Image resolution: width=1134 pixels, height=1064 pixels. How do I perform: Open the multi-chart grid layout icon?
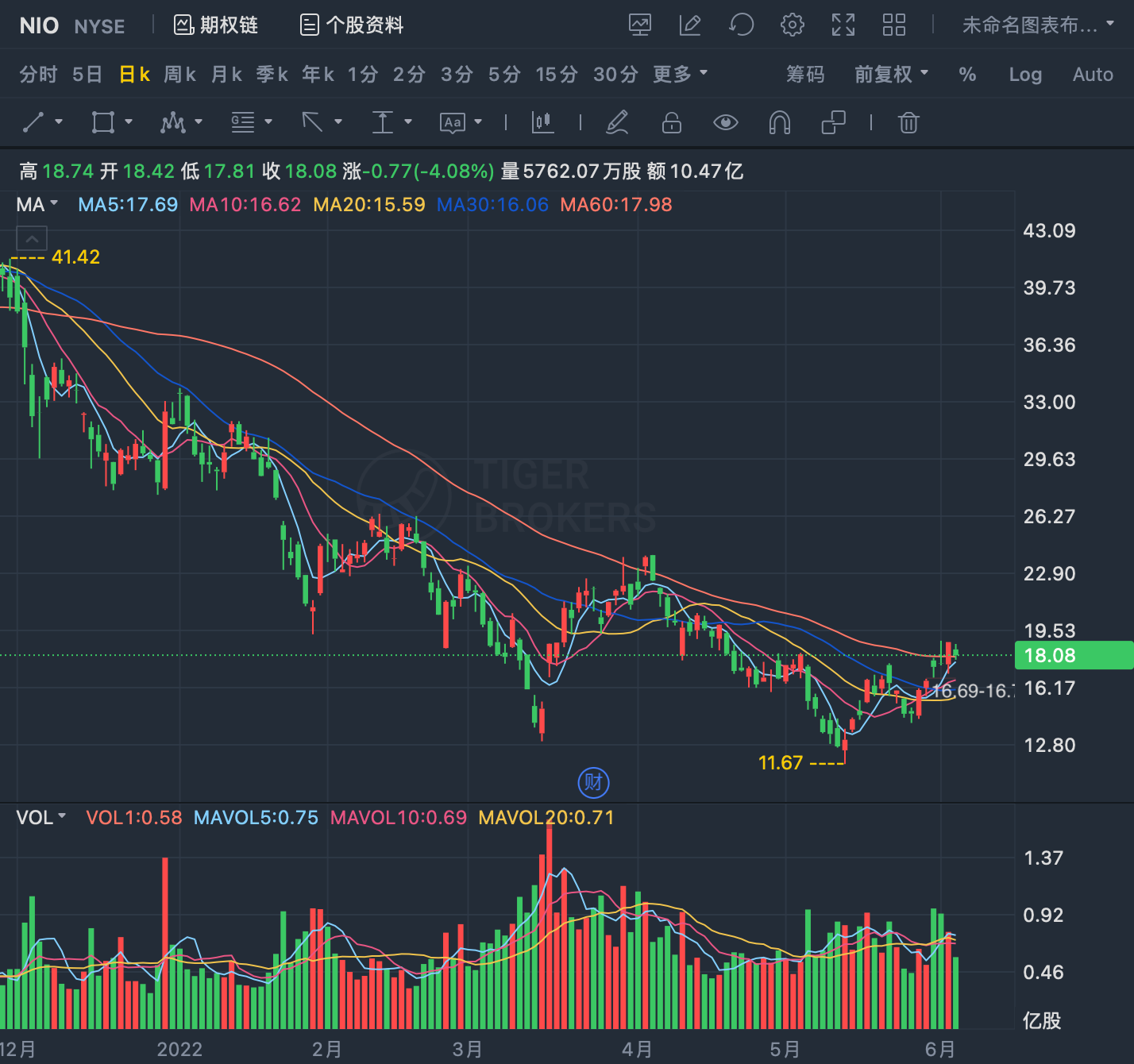(894, 25)
